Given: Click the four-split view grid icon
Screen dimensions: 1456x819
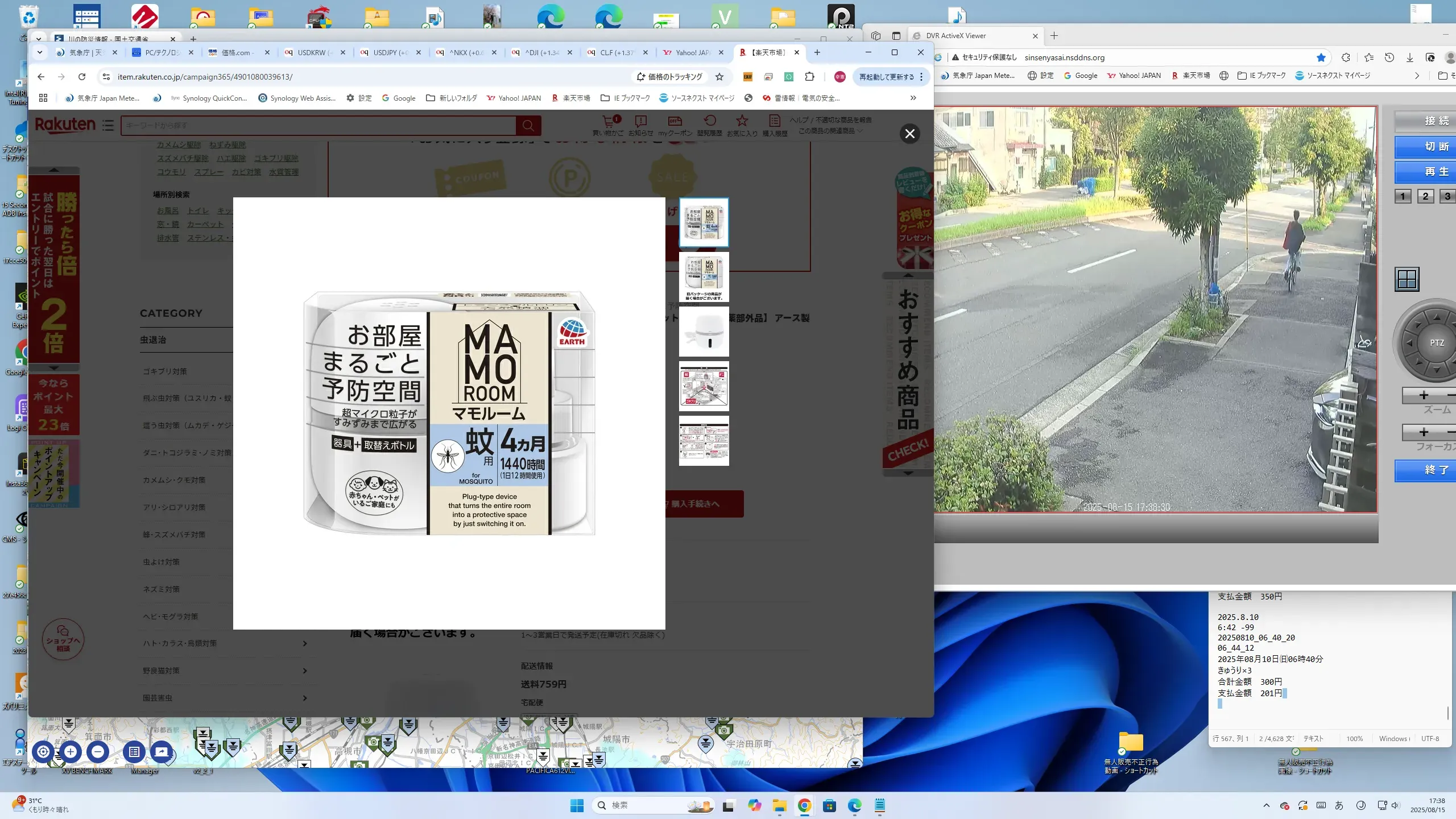Looking at the screenshot, I should tap(1407, 279).
